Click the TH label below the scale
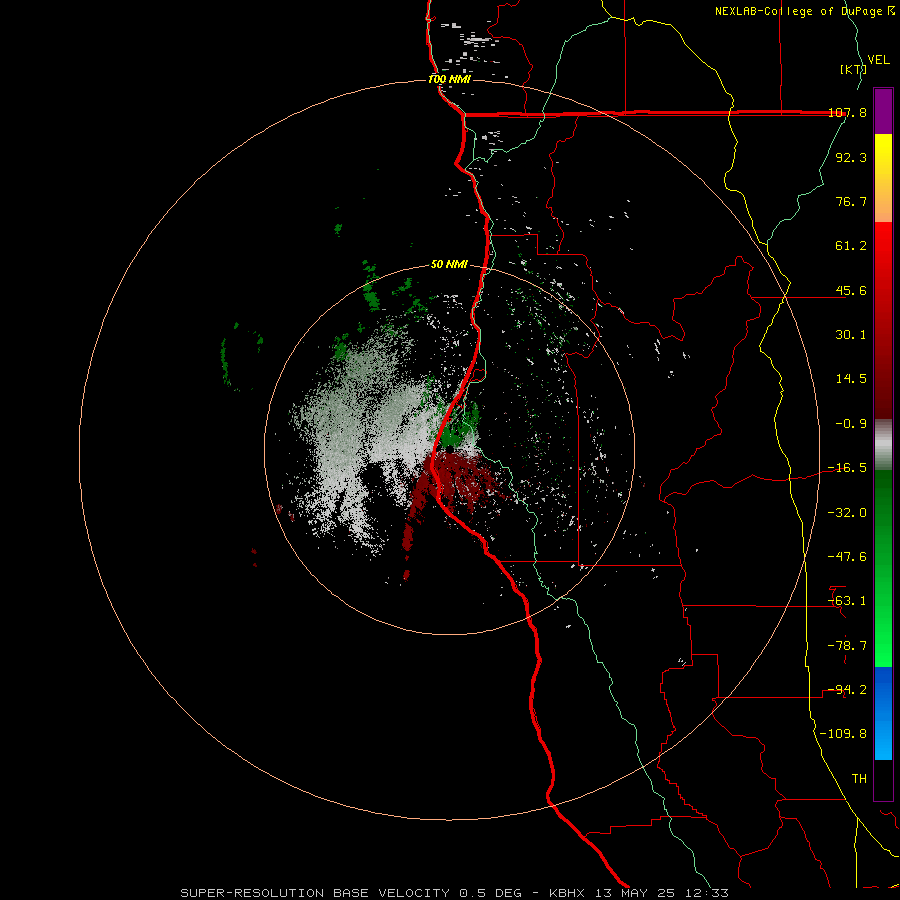This screenshot has height=900, width=900. [x=859, y=779]
